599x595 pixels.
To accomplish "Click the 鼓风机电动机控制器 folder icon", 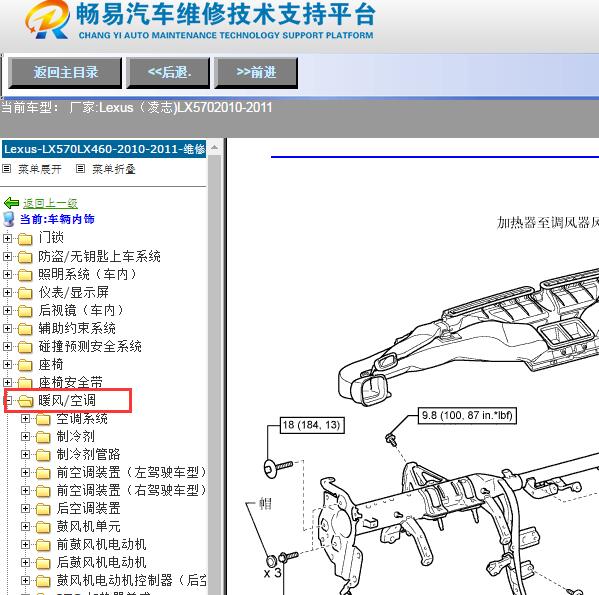I will tap(43, 581).
